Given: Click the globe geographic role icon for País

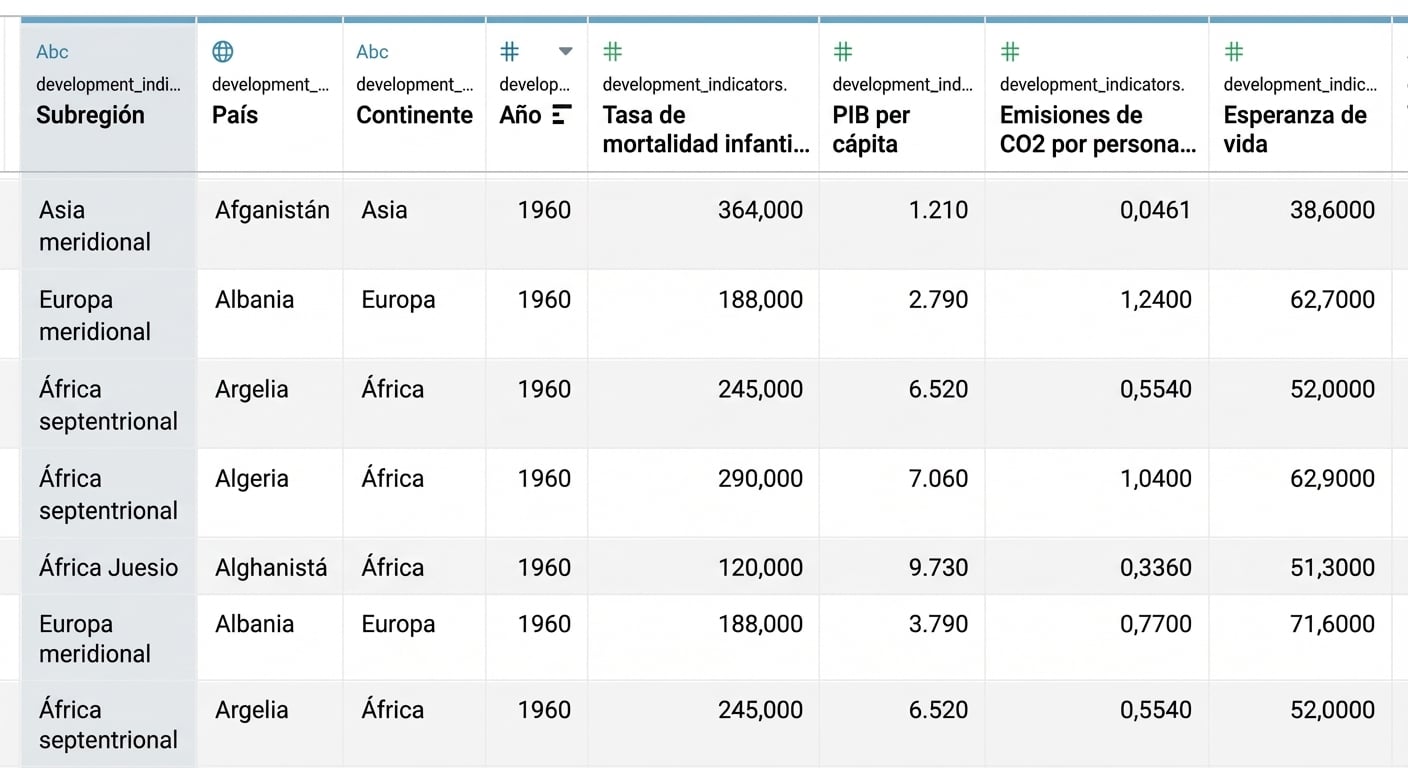Looking at the screenshot, I should click(223, 52).
